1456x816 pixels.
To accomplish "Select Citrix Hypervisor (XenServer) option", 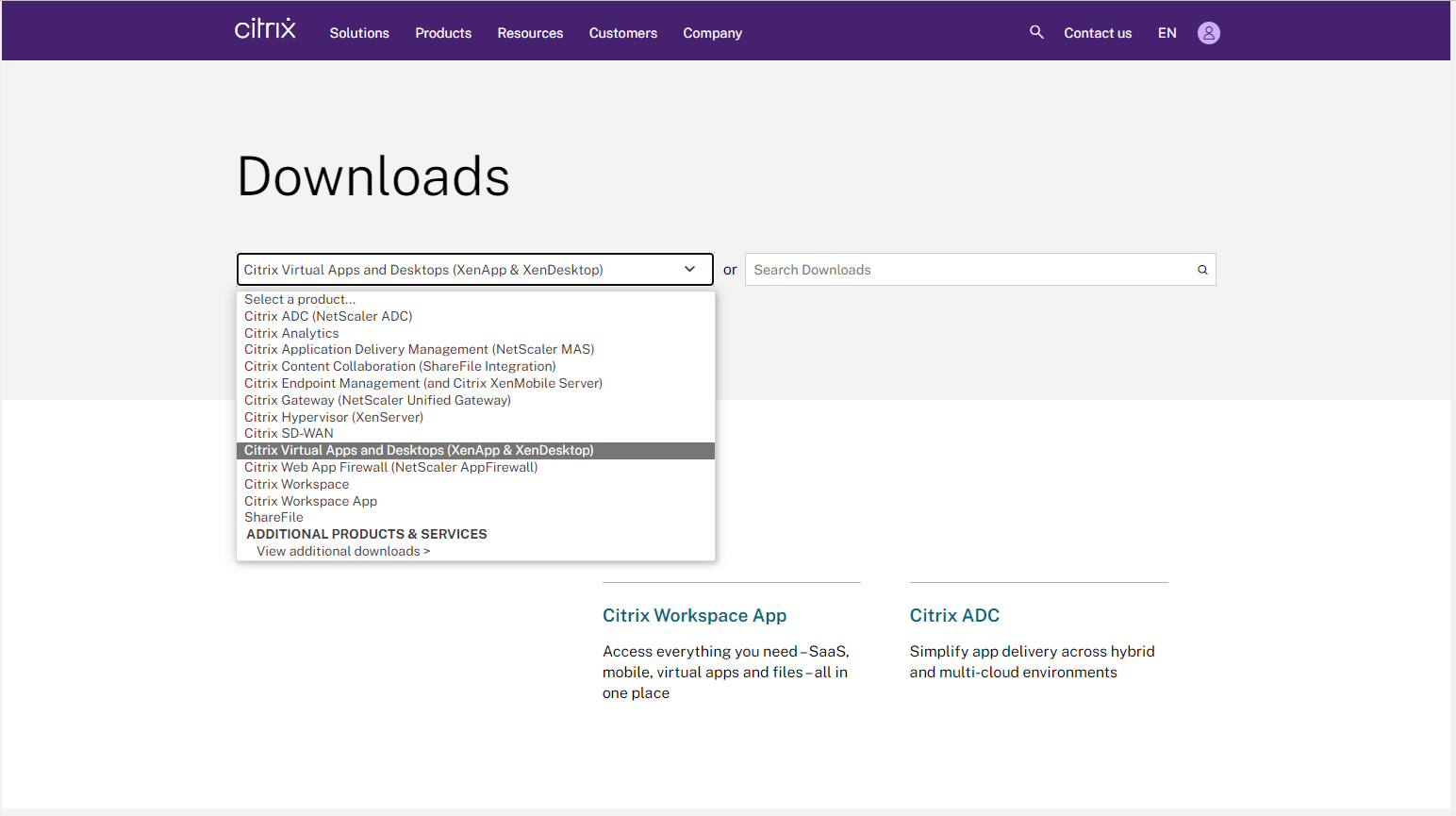I will click(334, 417).
